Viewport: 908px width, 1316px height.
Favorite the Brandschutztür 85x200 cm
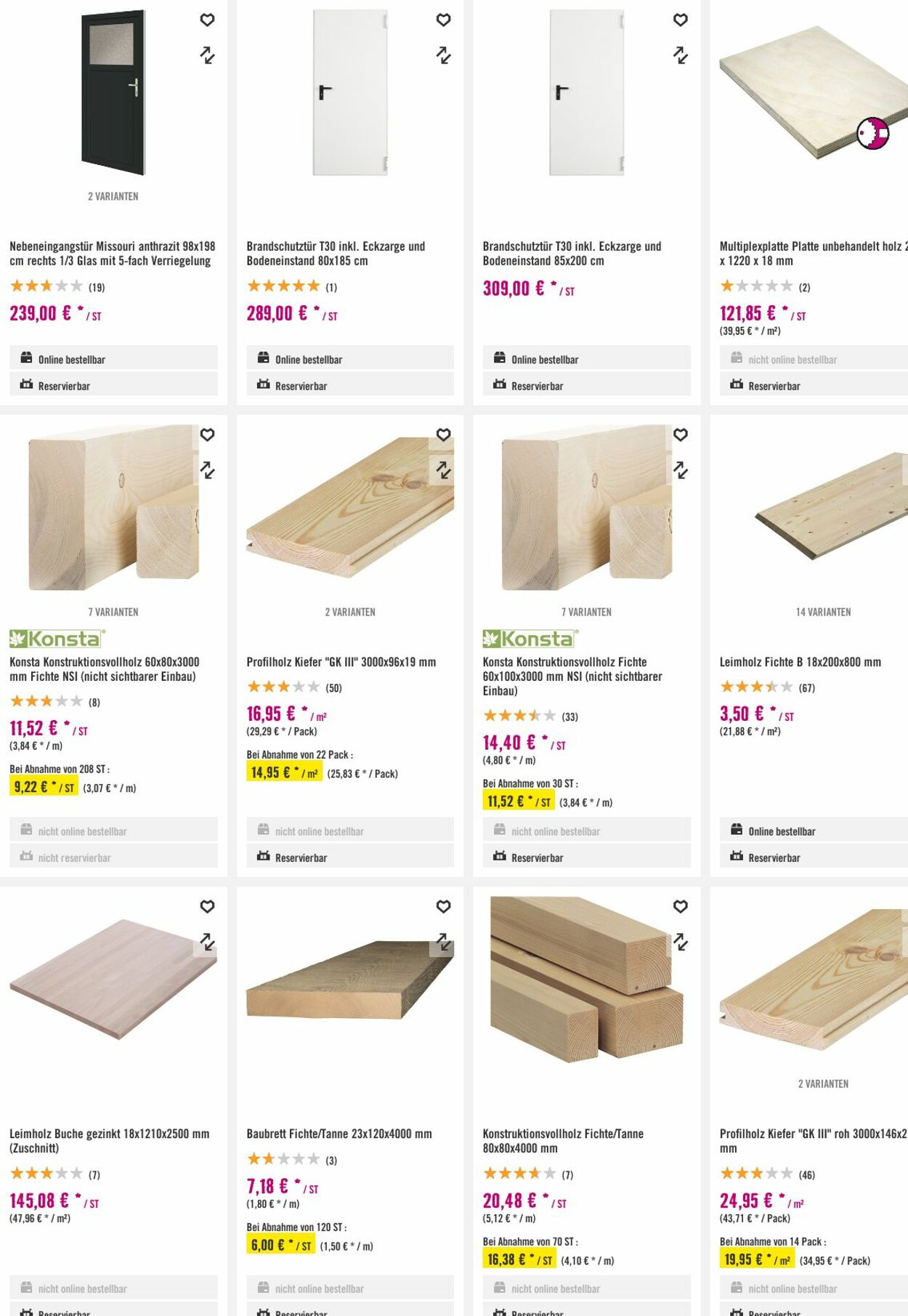point(680,20)
